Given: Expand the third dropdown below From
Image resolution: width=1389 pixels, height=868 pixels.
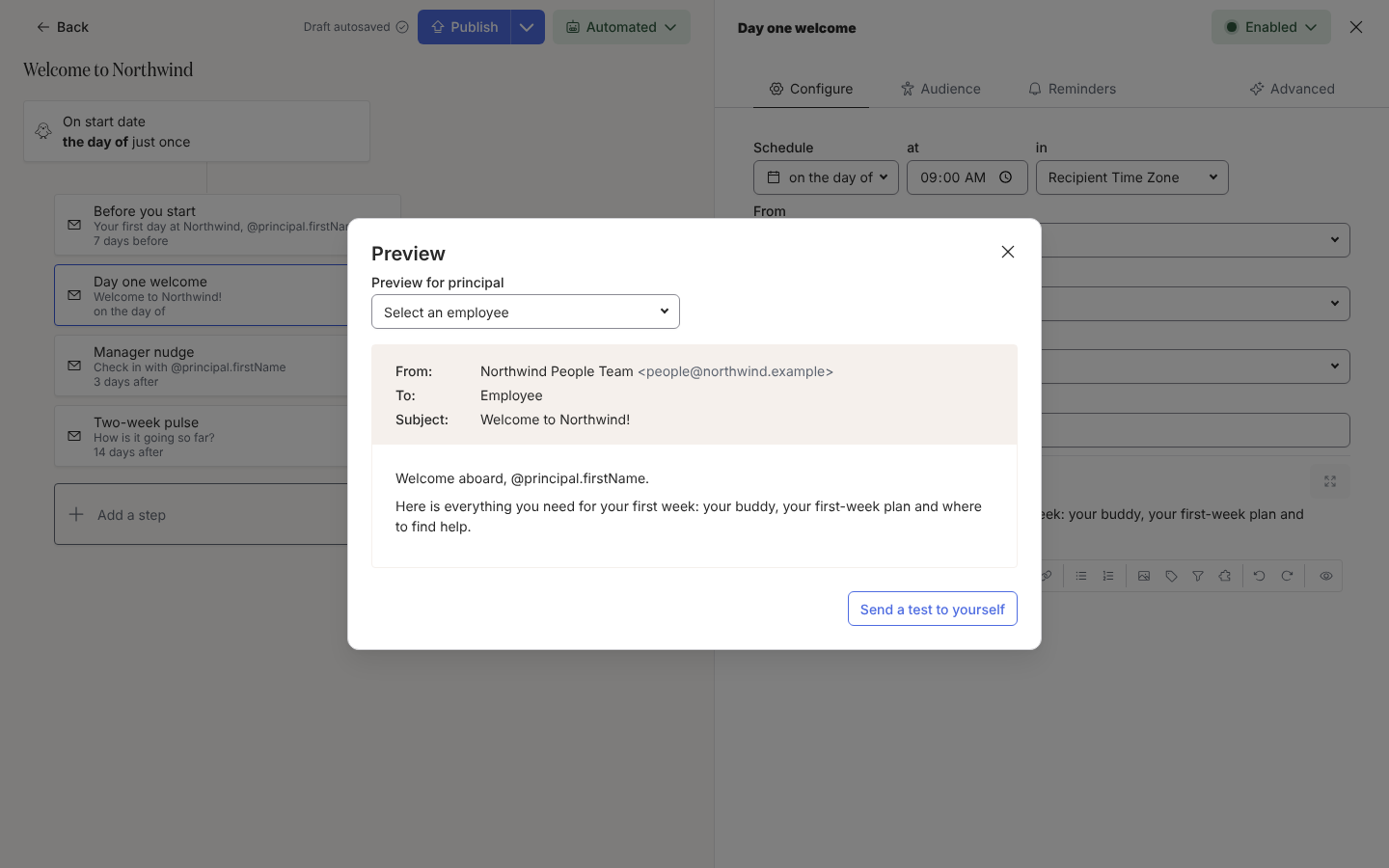Looking at the screenshot, I should click(x=1335, y=366).
